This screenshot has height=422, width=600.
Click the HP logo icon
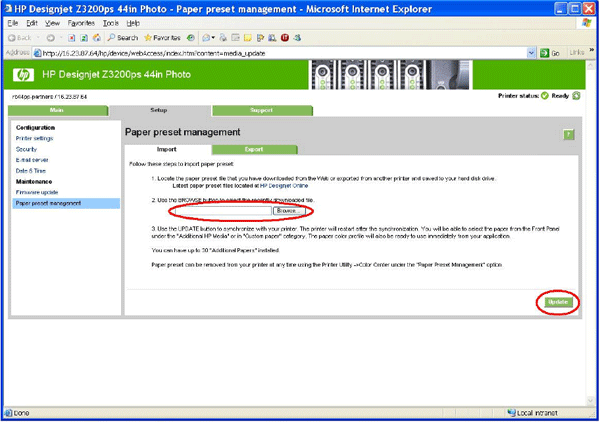pyautogui.click(x=23, y=75)
